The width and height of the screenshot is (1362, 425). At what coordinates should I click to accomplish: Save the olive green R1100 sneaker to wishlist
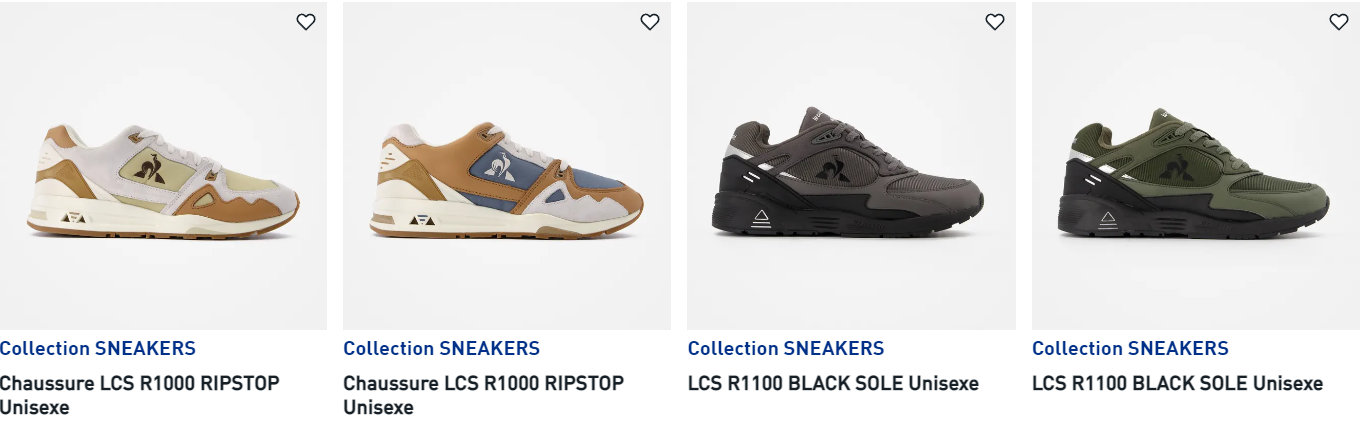(x=1339, y=22)
